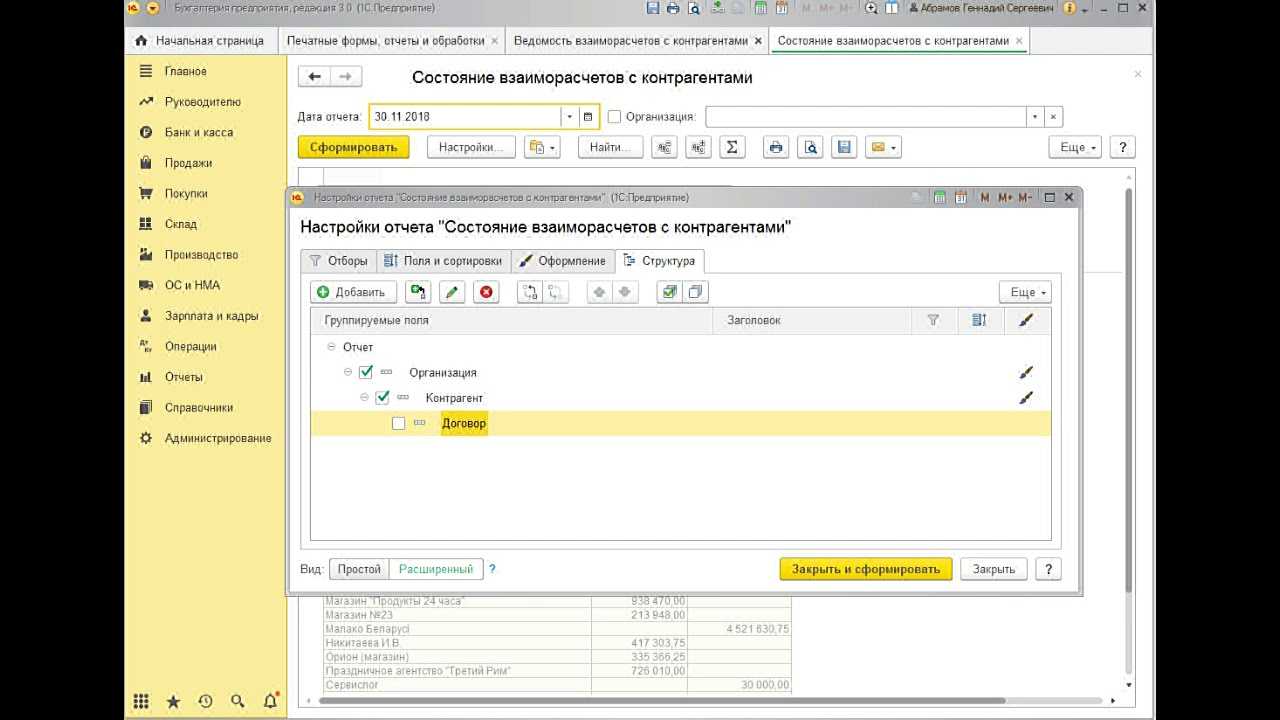Select the Расширенный view mode
Viewport: 1280px width, 720px height.
(x=436, y=569)
